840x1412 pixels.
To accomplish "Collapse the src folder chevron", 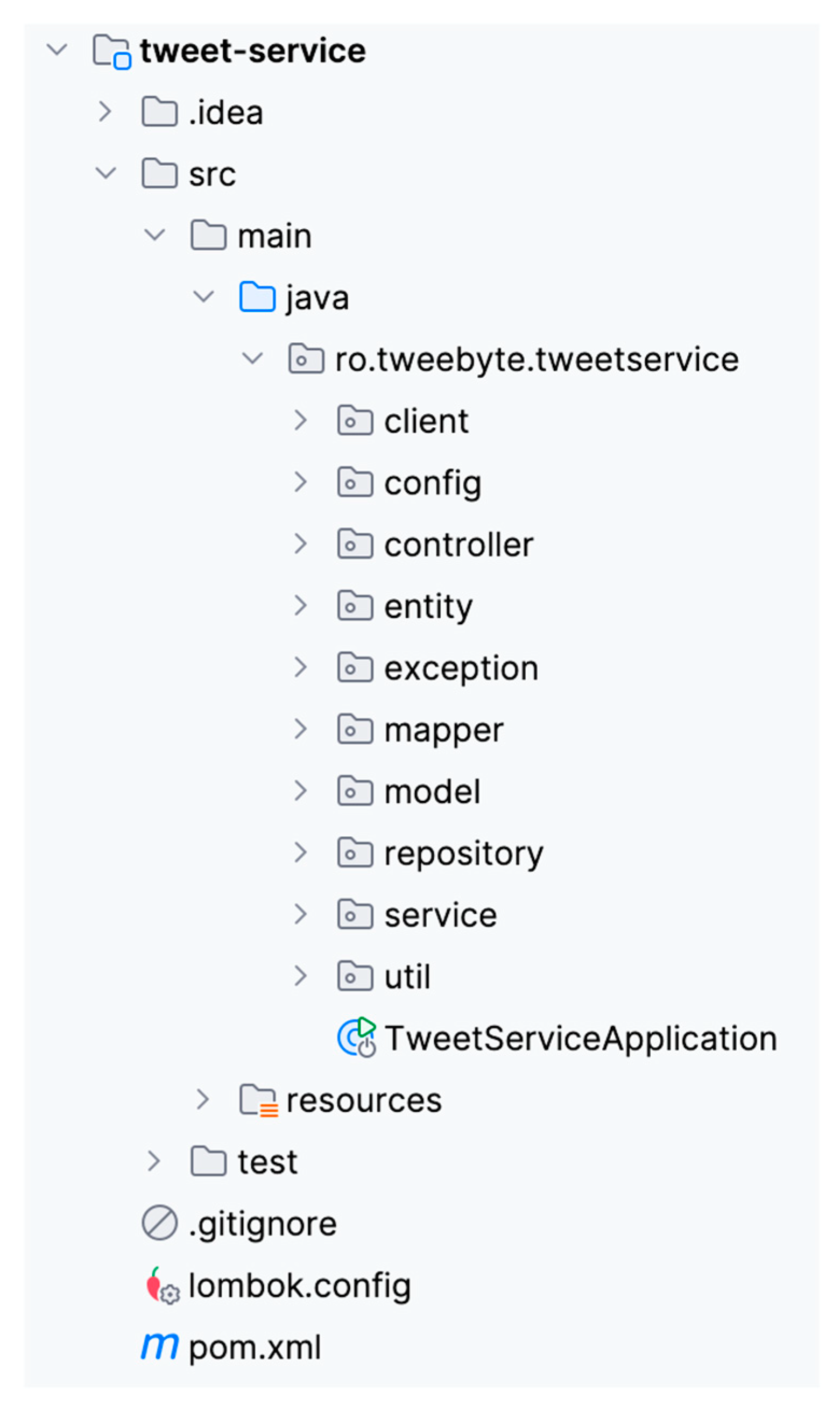I will [x=106, y=173].
